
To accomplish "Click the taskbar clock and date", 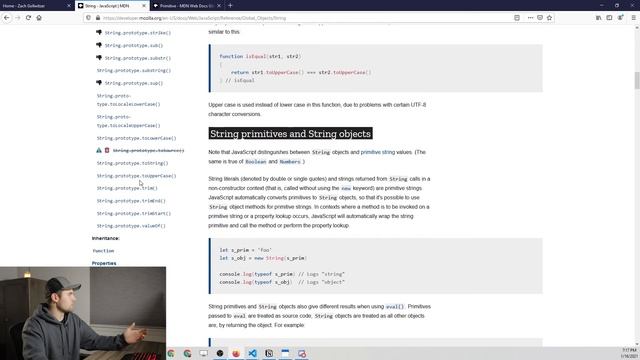I will point(629,353).
